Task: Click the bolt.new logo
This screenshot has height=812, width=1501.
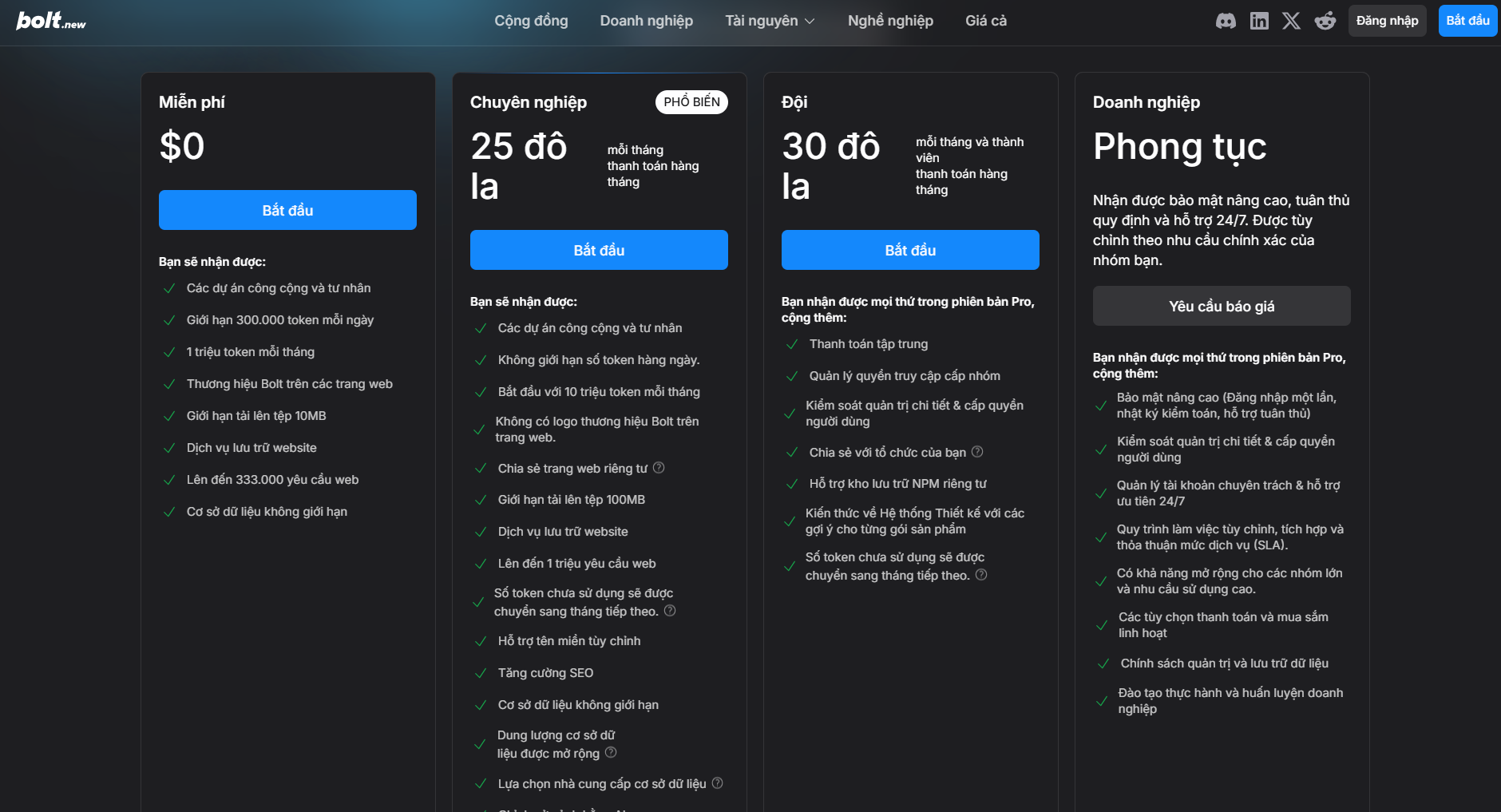Action: click(51, 21)
